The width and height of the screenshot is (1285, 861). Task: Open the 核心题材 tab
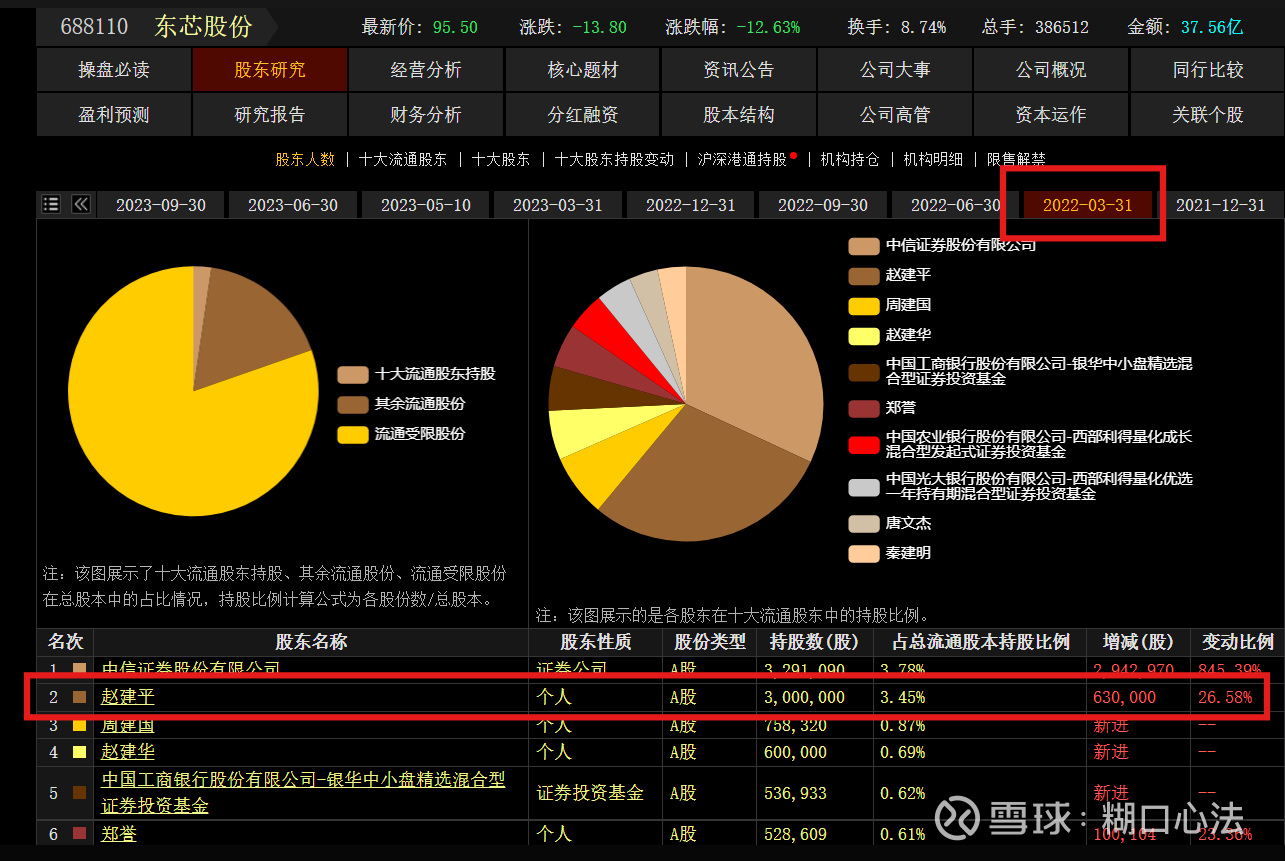point(583,70)
